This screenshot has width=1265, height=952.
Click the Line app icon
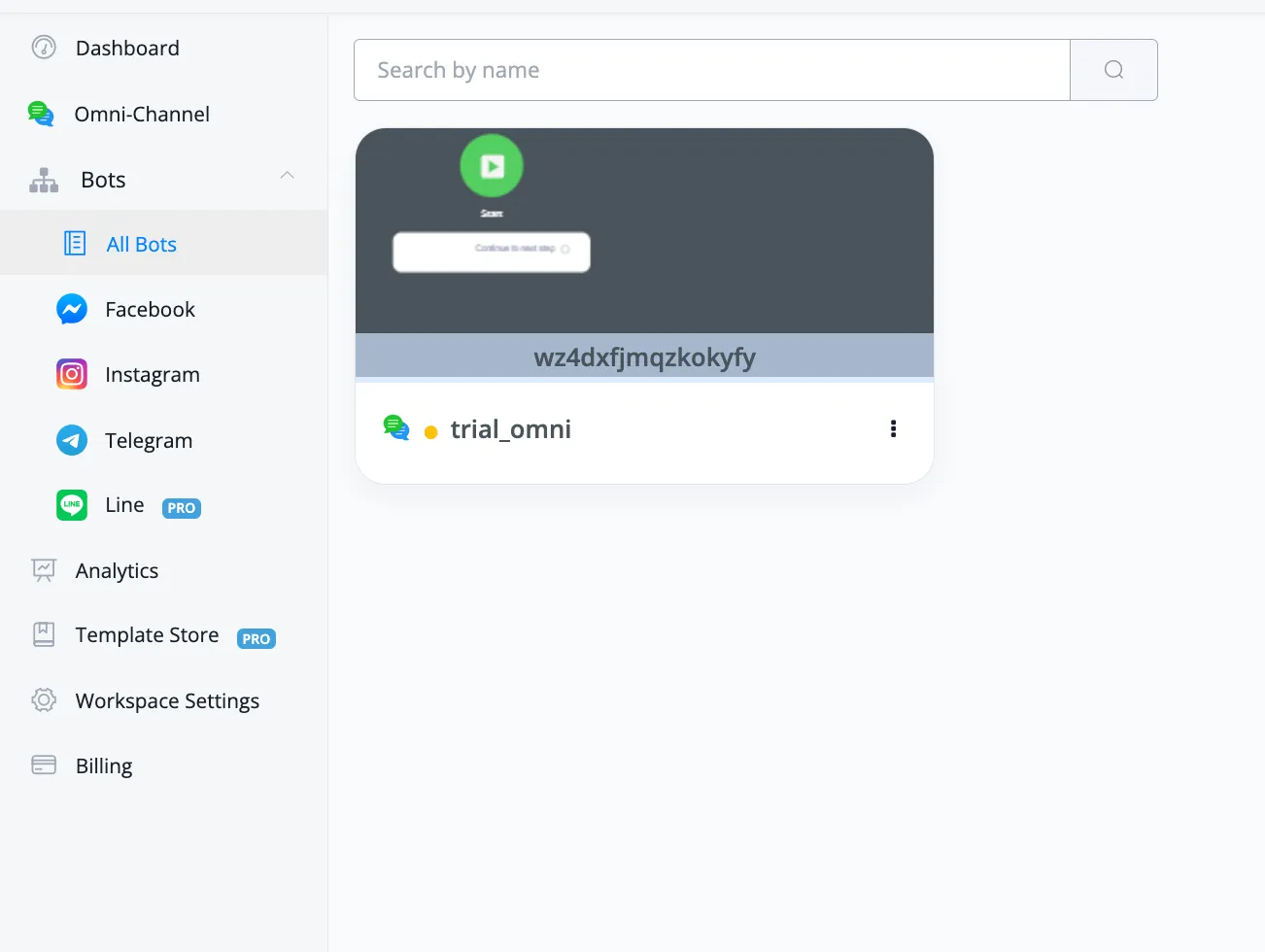click(72, 505)
